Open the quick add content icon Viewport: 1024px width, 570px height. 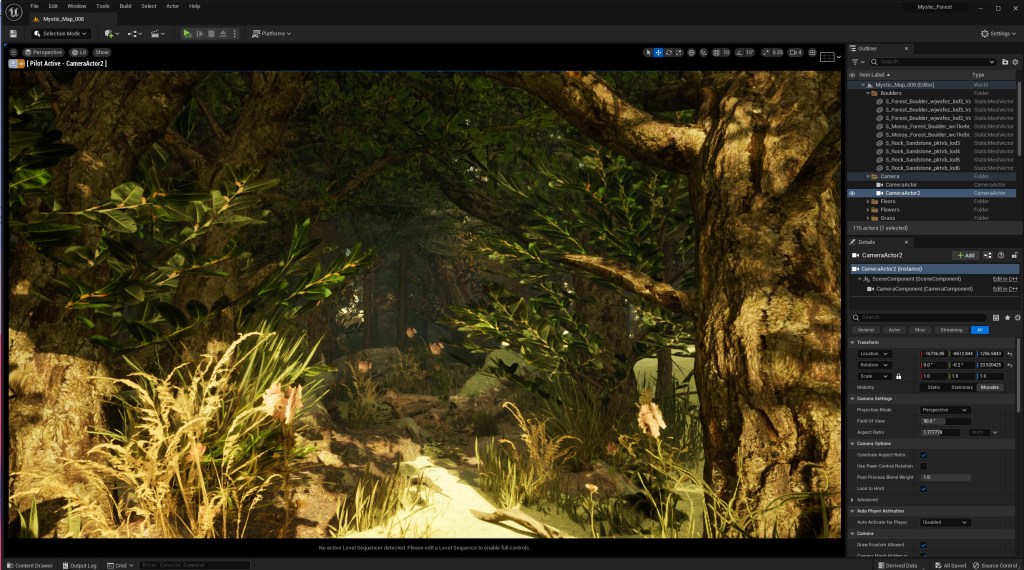pyautogui.click(x=110, y=33)
